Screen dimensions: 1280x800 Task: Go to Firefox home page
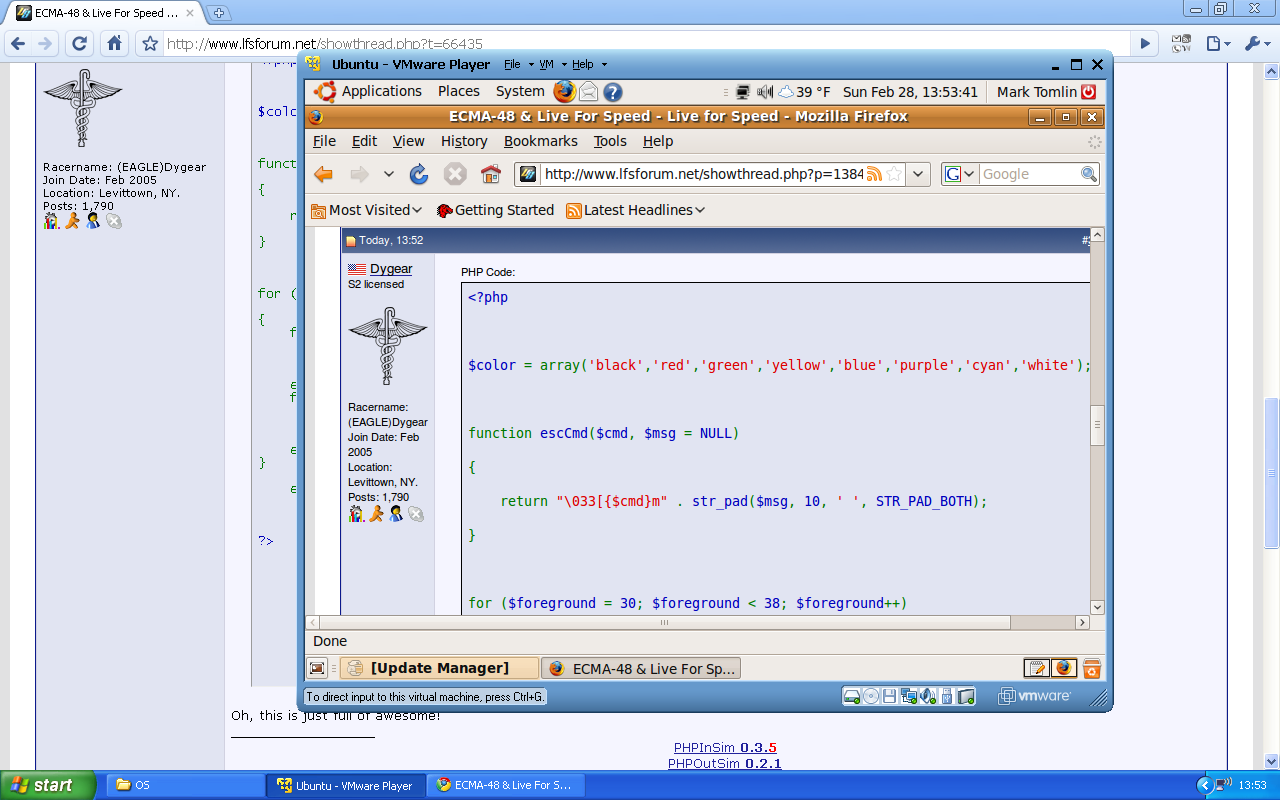point(490,174)
